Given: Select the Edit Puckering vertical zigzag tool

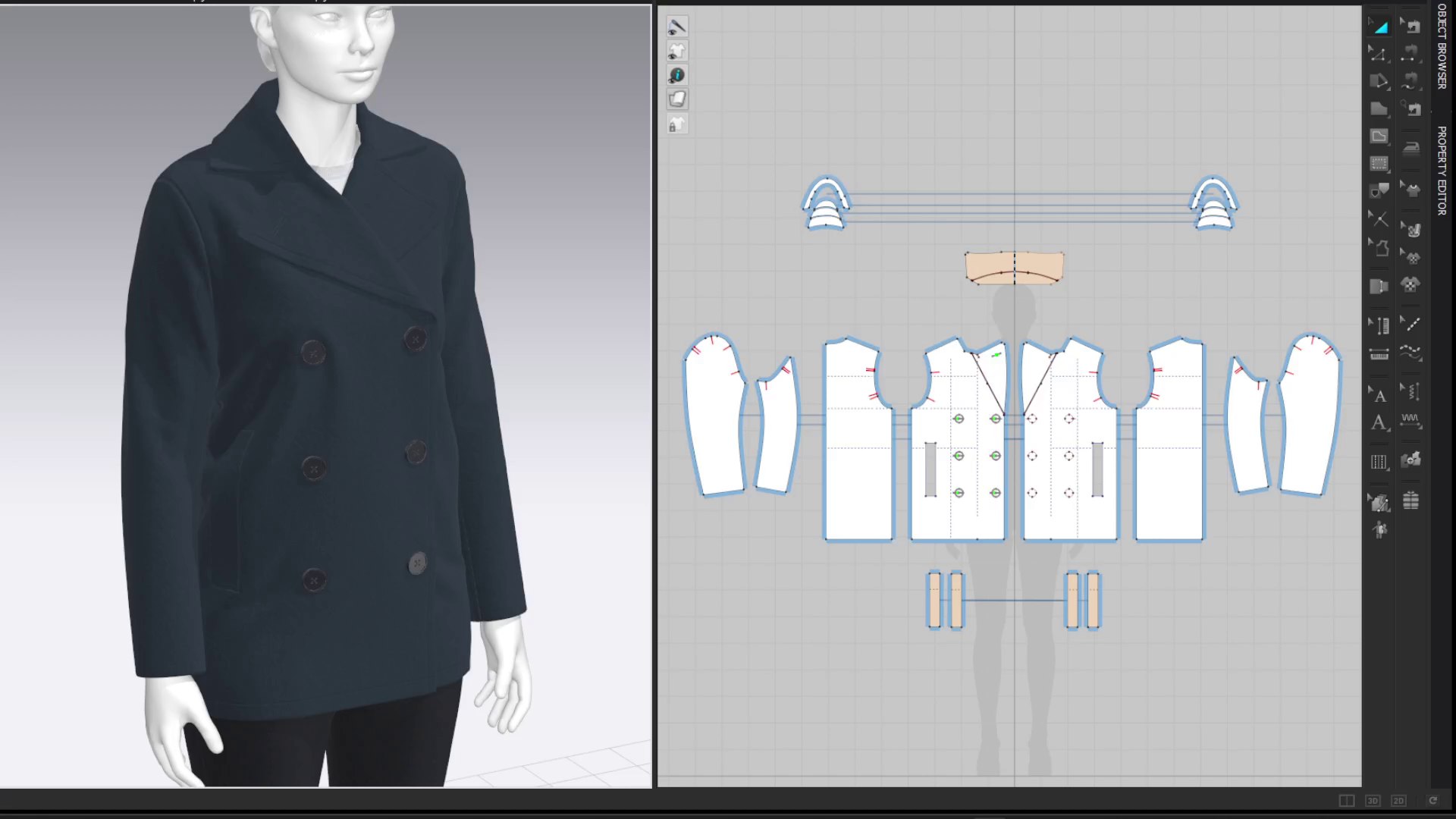Looking at the screenshot, I should [x=1410, y=392].
